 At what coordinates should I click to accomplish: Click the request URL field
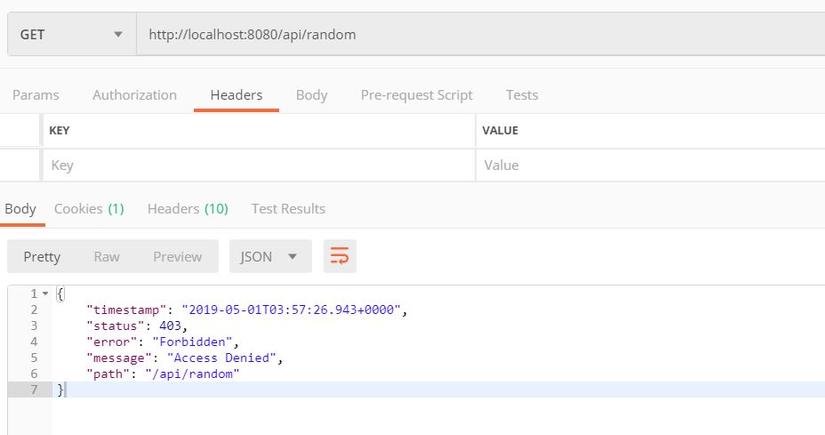tap(480, 34)
